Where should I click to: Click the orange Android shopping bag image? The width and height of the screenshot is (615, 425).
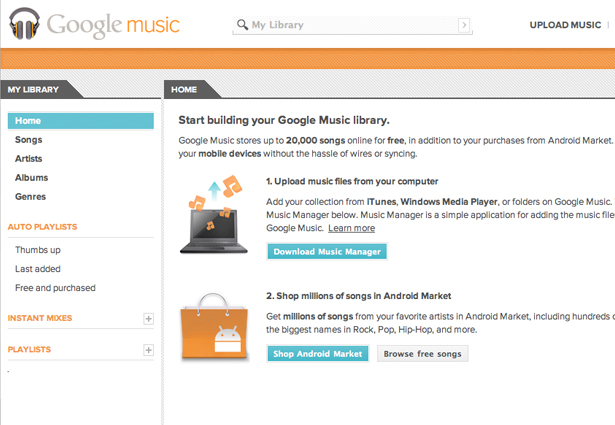pyautogui.click(x=215, y=327)
